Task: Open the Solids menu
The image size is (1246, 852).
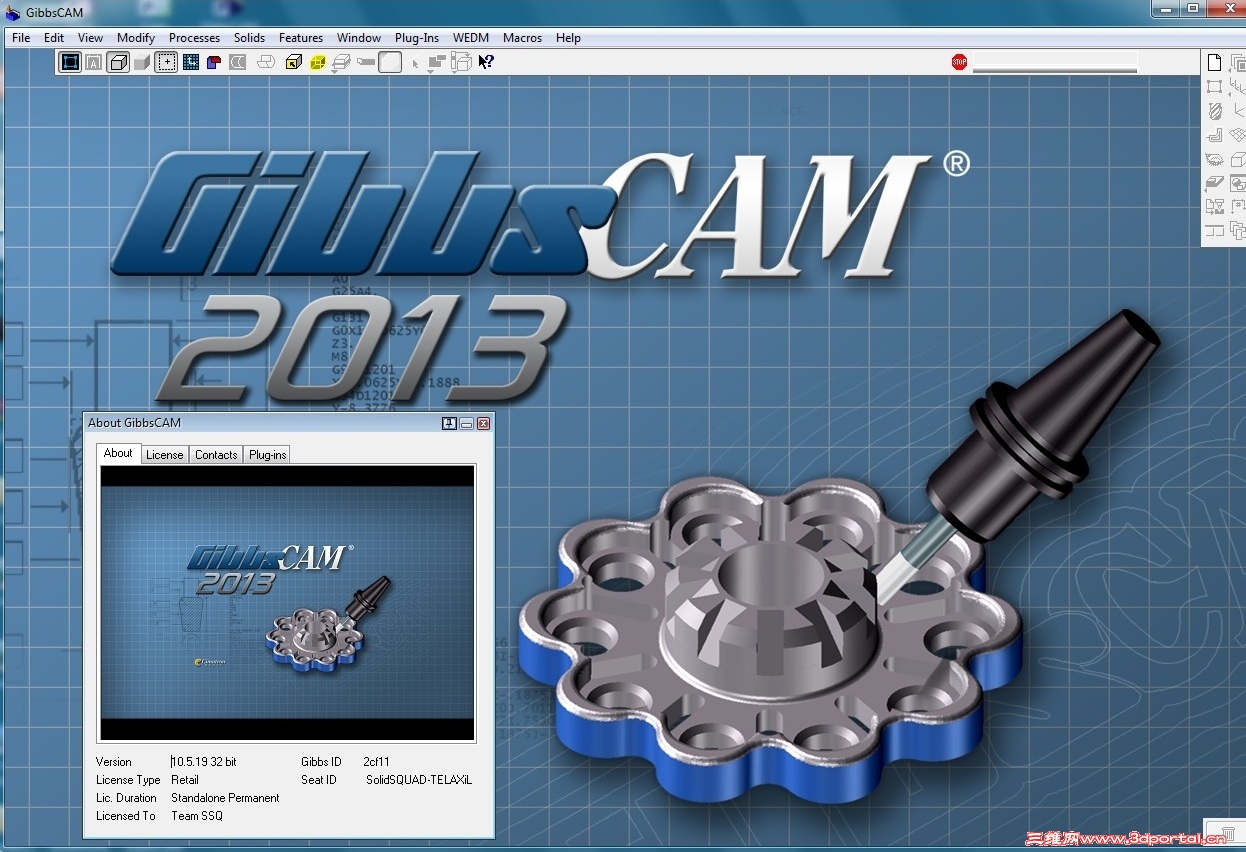Action: [250, 38]
